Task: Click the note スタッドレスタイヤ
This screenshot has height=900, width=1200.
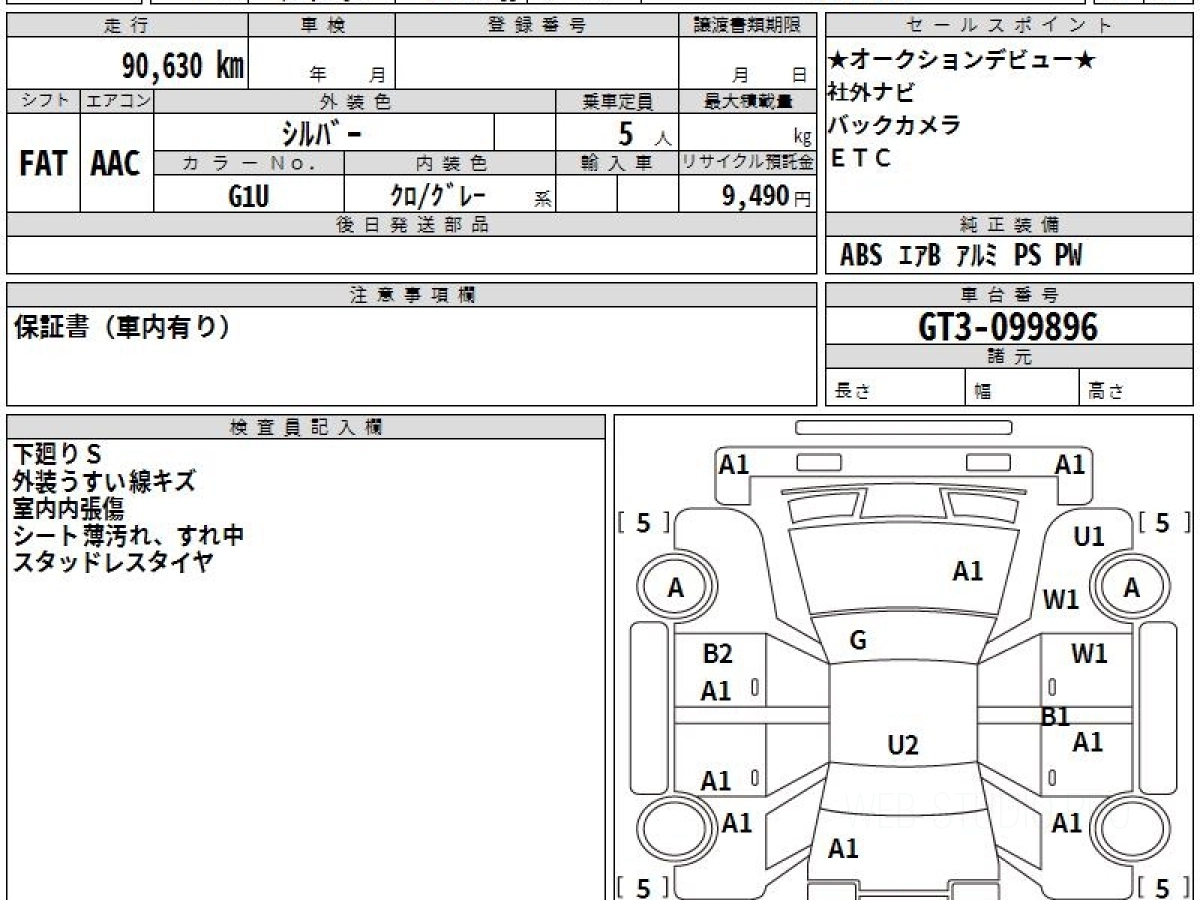Action: click(x=113, y=562)
